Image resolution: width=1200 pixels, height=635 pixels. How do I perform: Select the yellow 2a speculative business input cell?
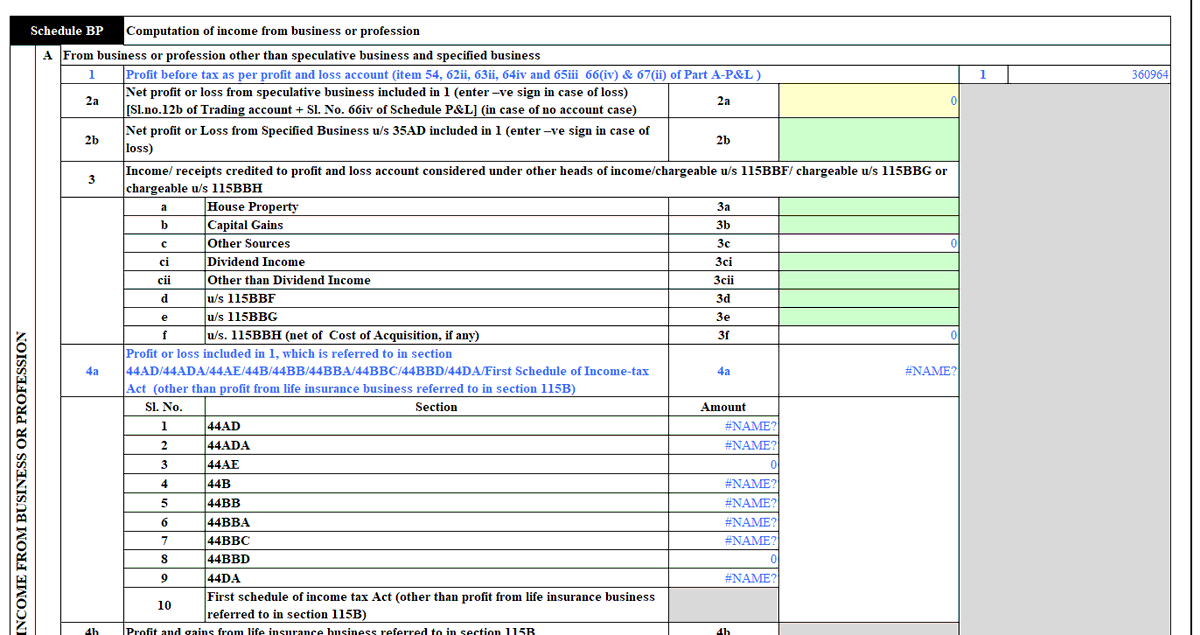869,101
